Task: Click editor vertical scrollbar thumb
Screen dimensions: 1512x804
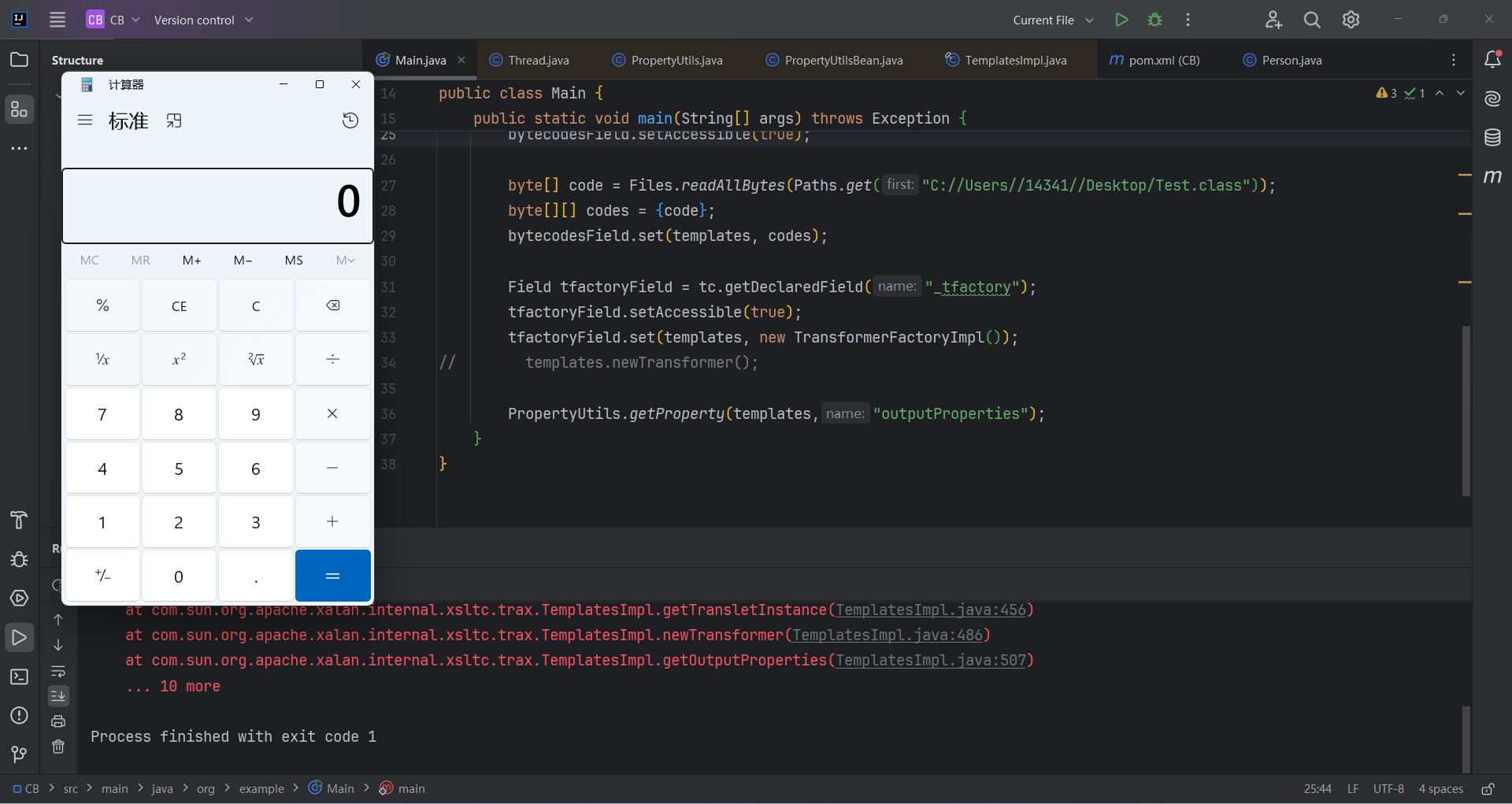Action: [1466, 411]
